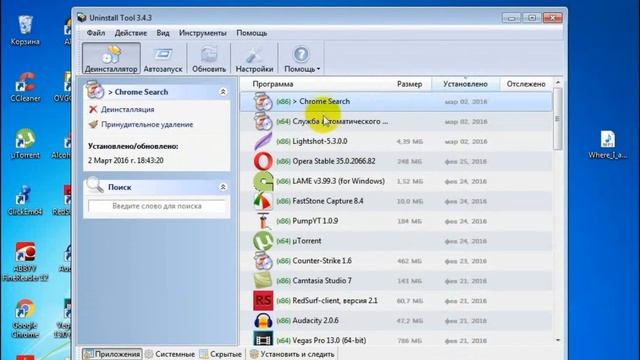The width and height of the screenshot is (640, 360).
Task: Select the Chrome Search installer icon in list
Action: click(263, 101)
